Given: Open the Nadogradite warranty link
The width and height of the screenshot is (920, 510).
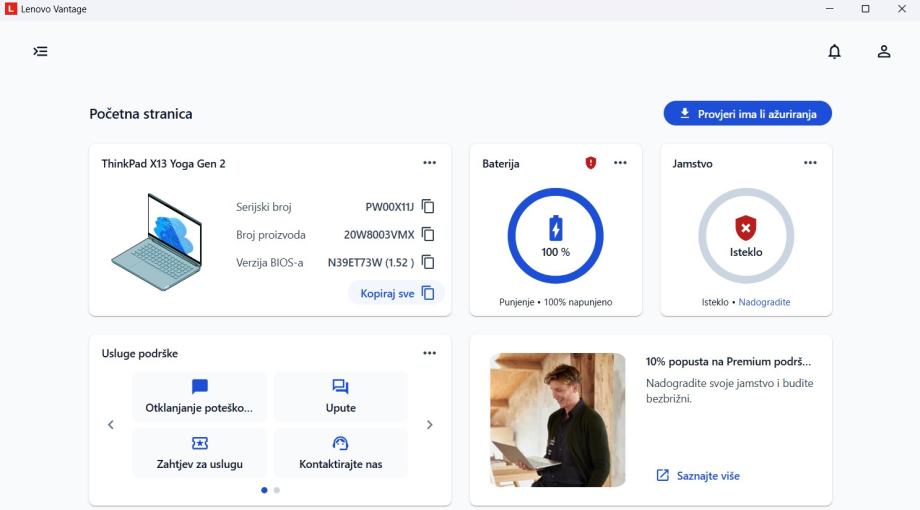Looking at the screenshot, I should point(771,301).
